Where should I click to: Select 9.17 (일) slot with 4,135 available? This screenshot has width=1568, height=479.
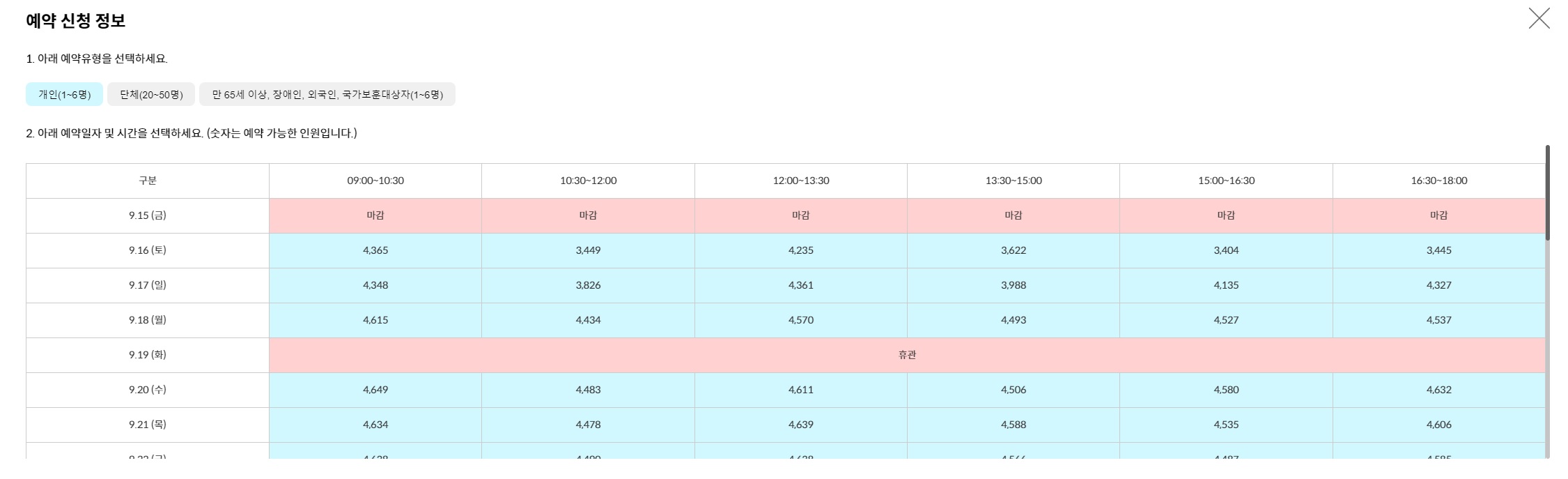point(1226,285)
